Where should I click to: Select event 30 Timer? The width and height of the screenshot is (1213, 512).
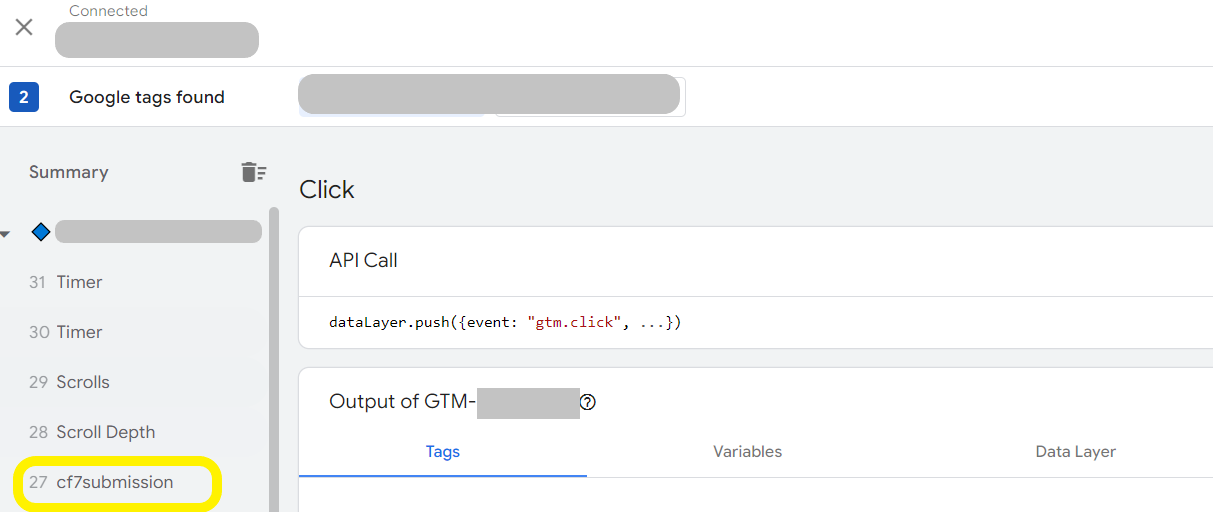pos(66,332)
